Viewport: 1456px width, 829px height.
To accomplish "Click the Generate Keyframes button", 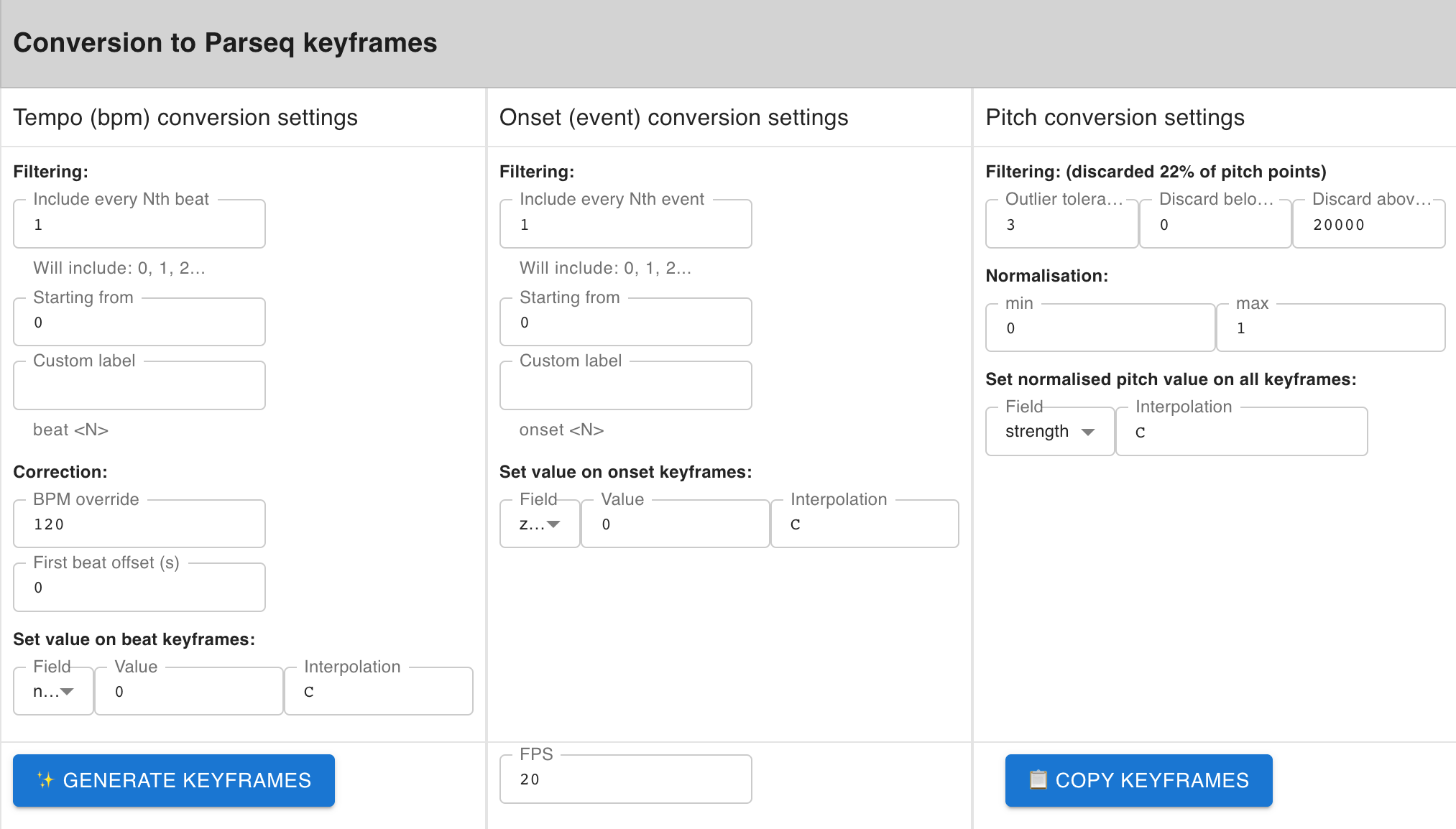I will tap(174, 780).
